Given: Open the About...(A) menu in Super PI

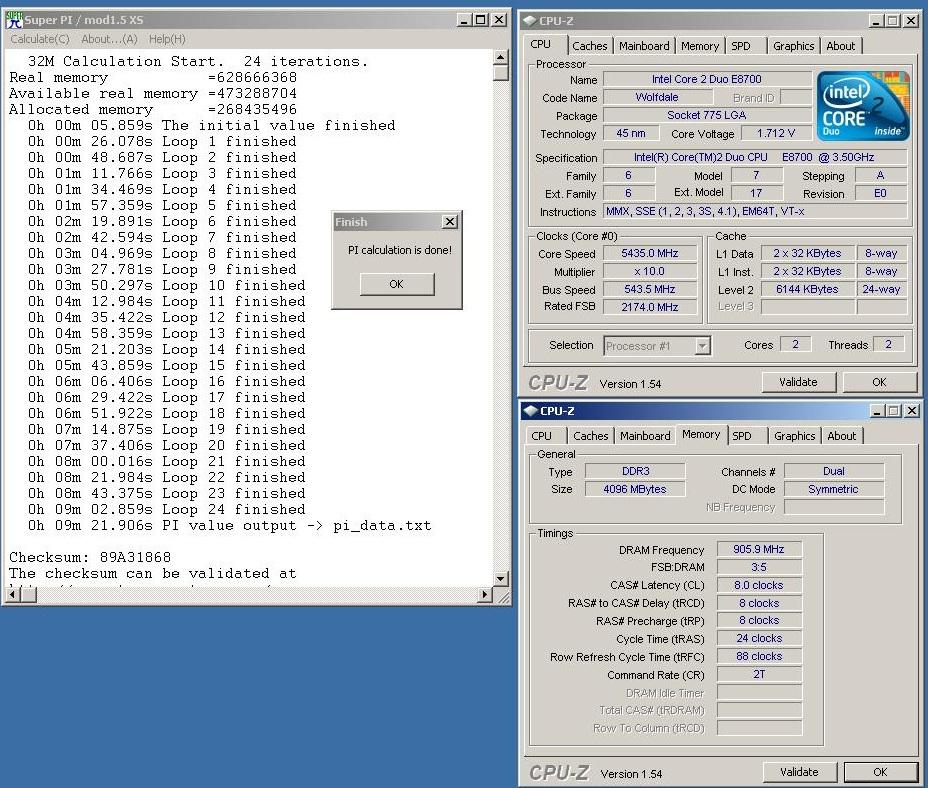Looking at the screenshot, I should (109, 39).
